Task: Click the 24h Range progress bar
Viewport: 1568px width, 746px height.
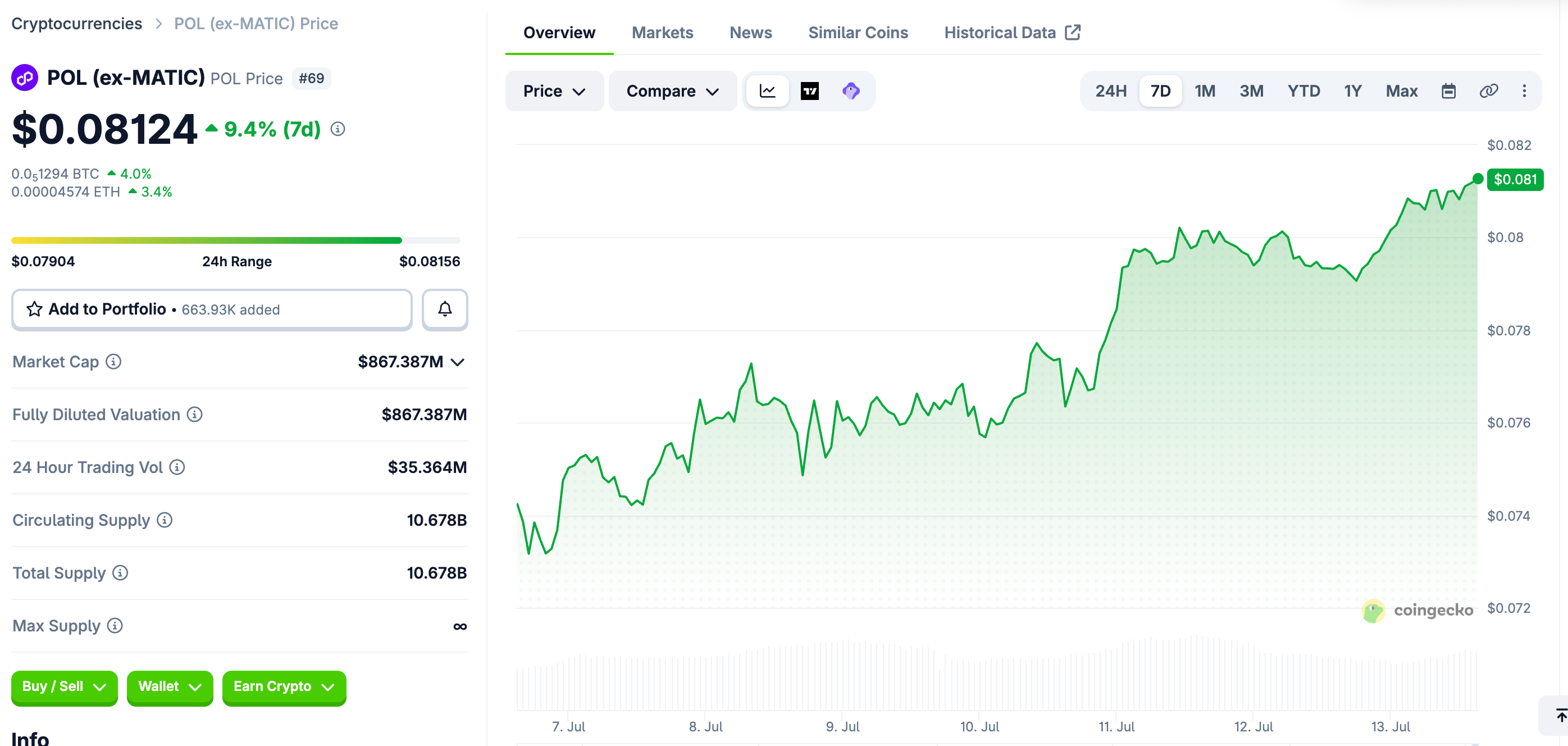Action: click(x=235, y=240)
